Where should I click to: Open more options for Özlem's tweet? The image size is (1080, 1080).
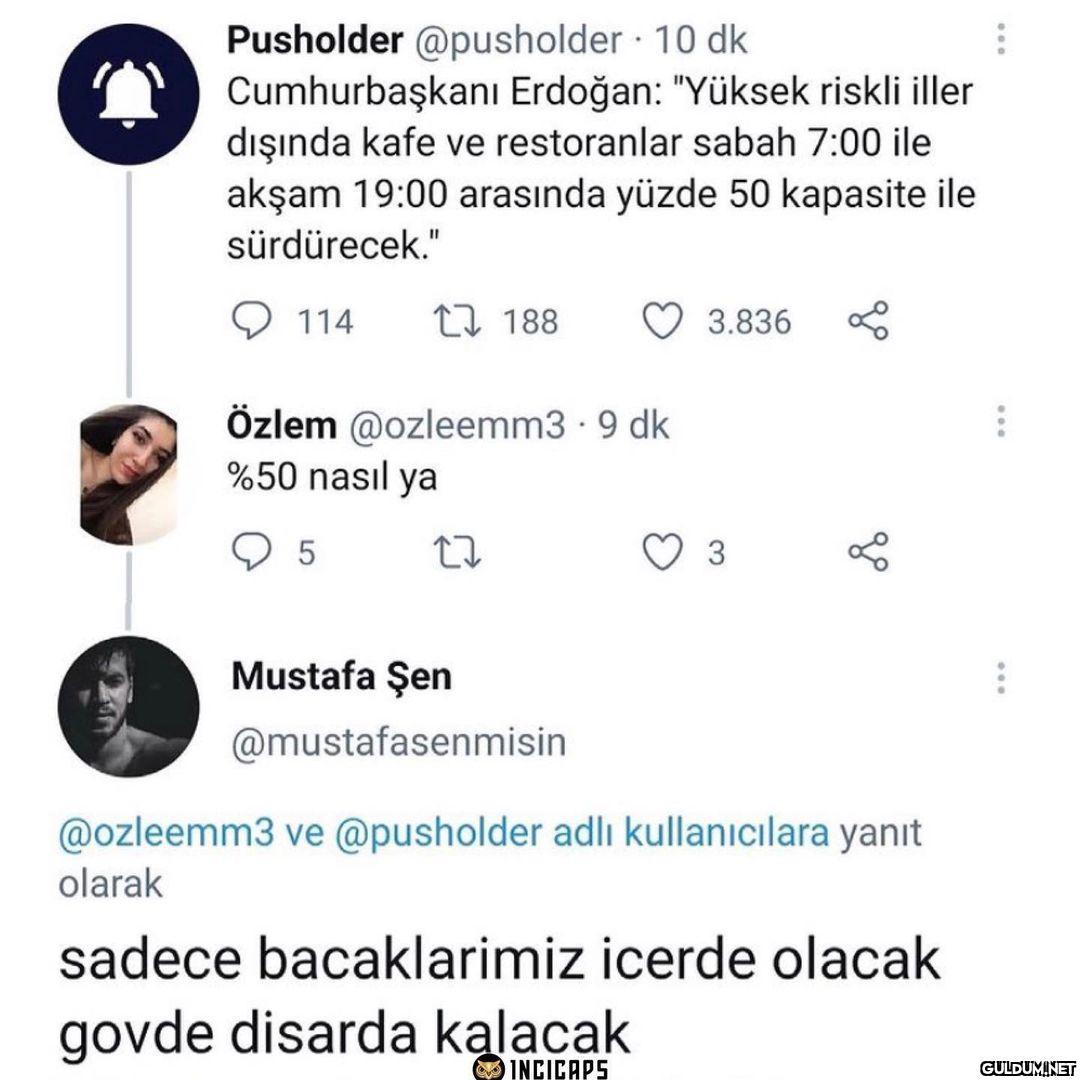1000,422
